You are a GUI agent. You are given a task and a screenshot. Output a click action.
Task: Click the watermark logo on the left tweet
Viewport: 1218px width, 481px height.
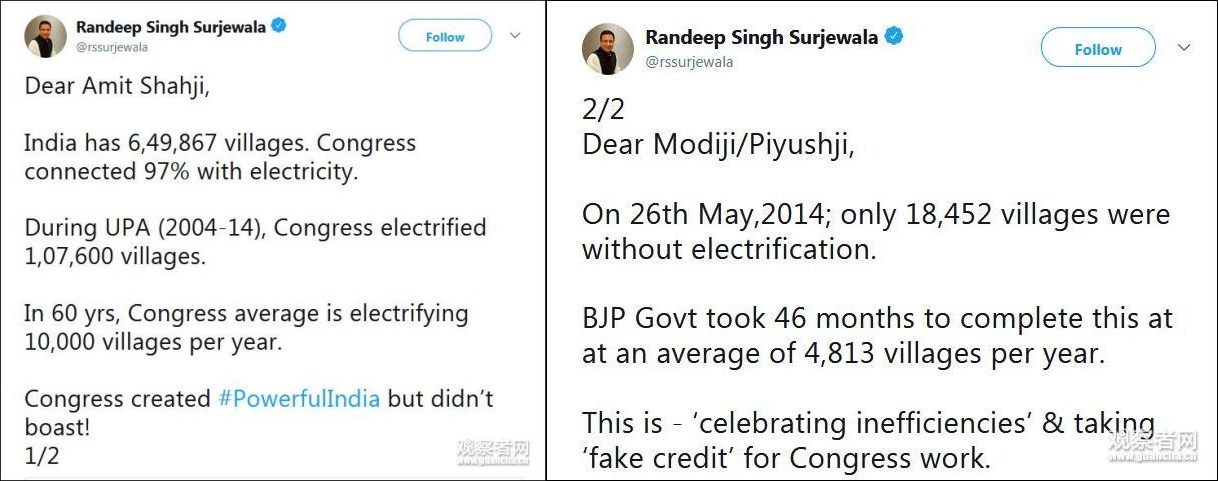[x=492, y=452]
